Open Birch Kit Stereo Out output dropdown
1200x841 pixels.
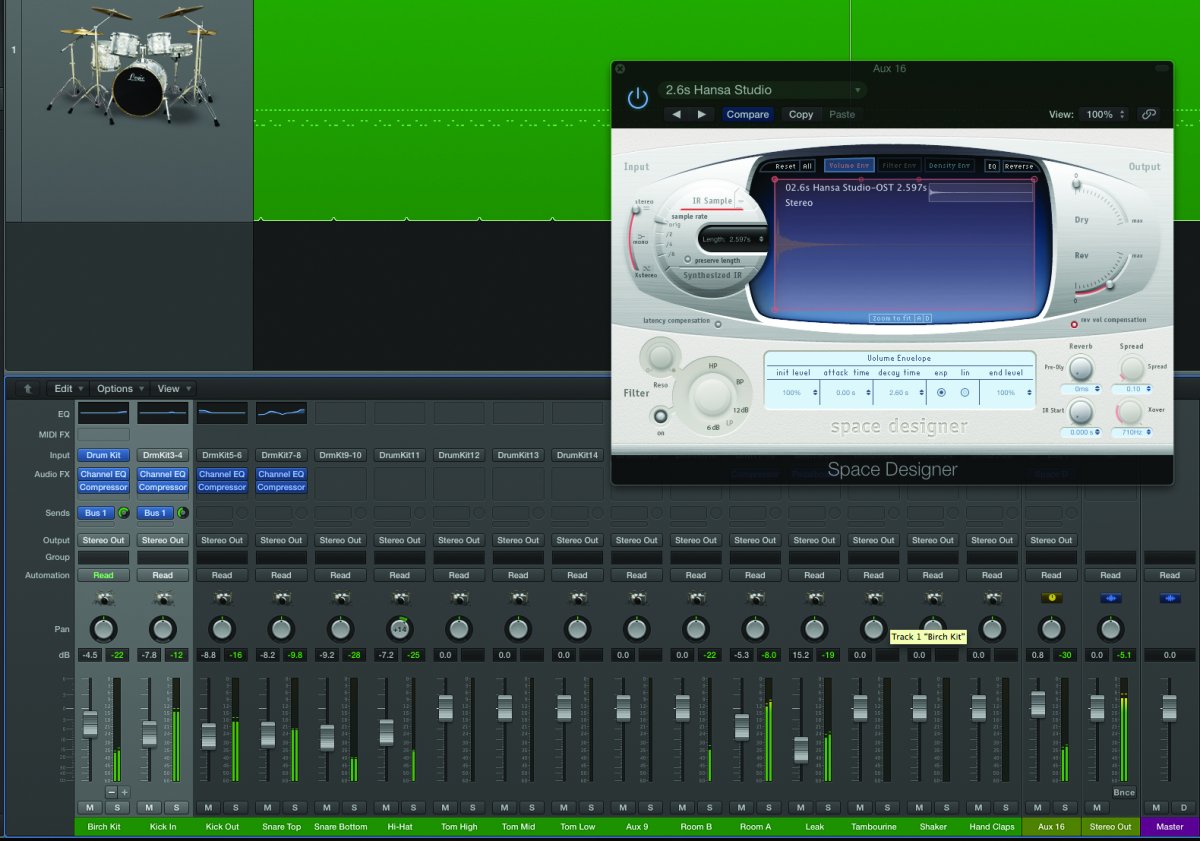coord(103,540)
